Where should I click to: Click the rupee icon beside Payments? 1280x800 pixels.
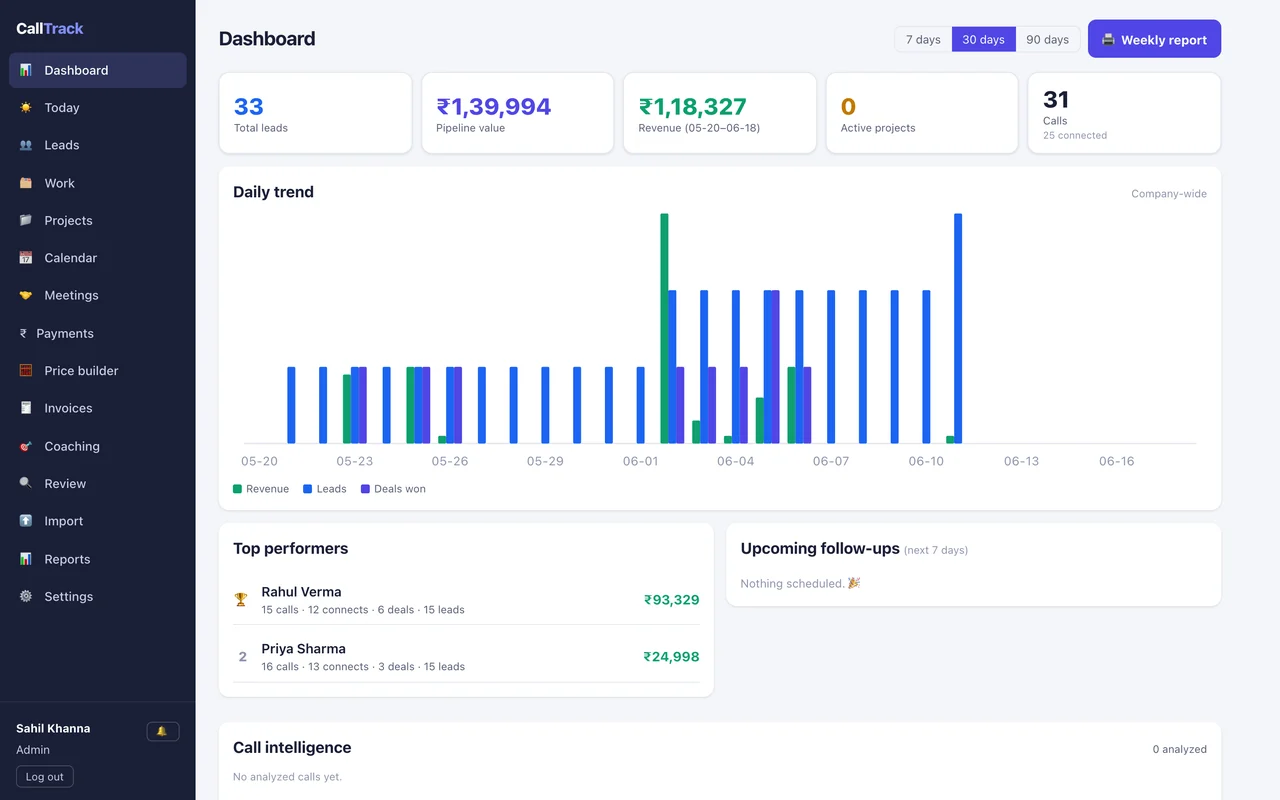(23, 333)
